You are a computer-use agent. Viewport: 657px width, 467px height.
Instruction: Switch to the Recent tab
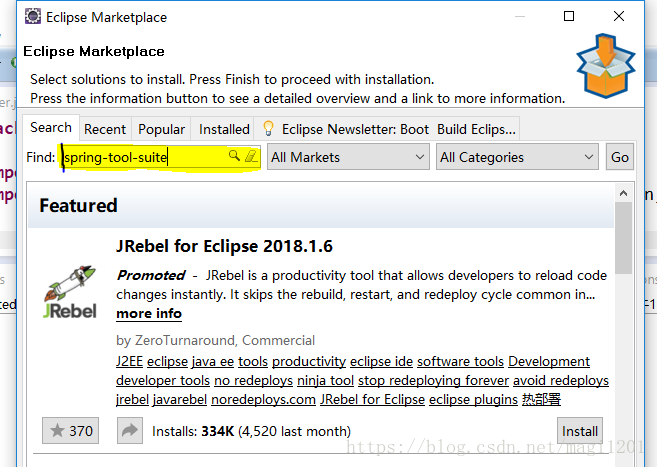coord(105,129)
